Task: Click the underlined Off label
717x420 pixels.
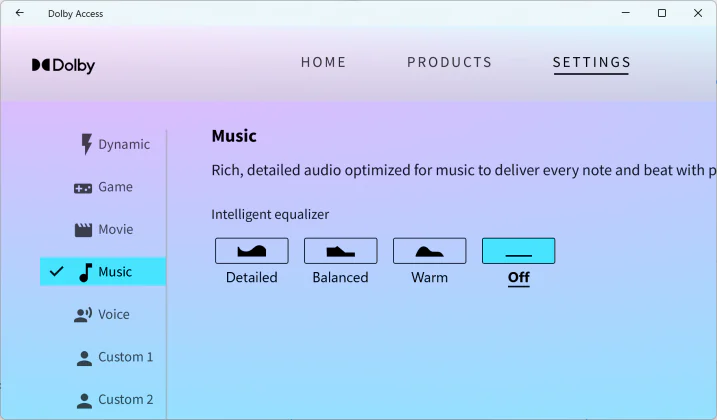Action: click(x=519, y=278)
